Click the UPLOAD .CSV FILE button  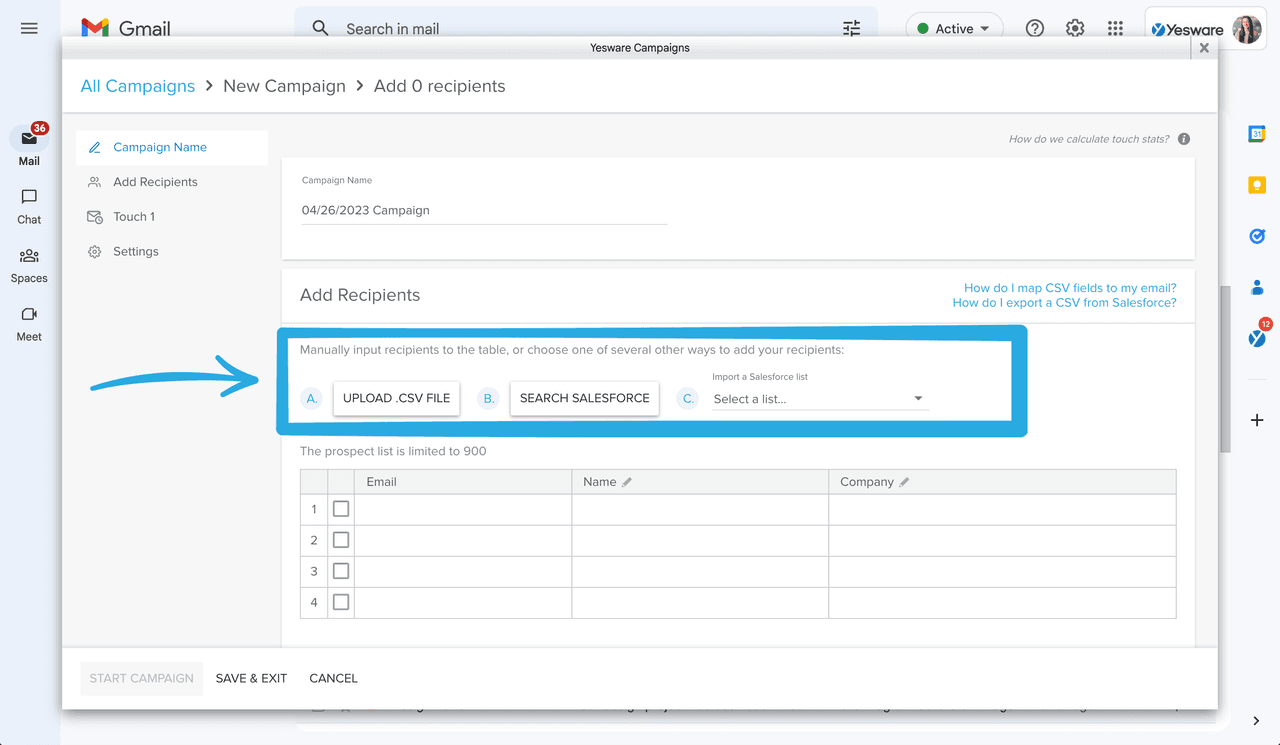[396, 398]
